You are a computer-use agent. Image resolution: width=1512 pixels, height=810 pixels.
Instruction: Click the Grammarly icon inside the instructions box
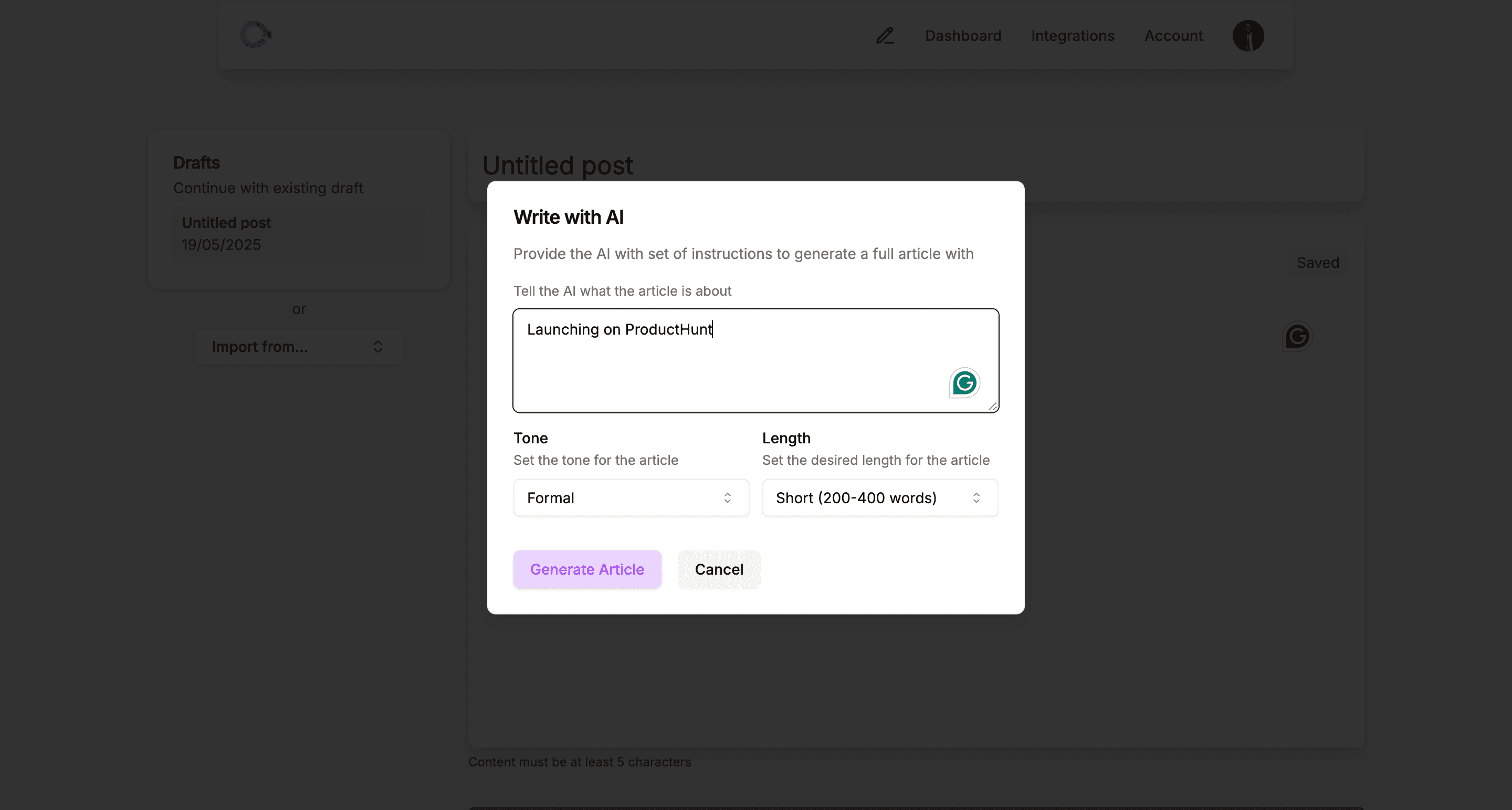(964, 383)
